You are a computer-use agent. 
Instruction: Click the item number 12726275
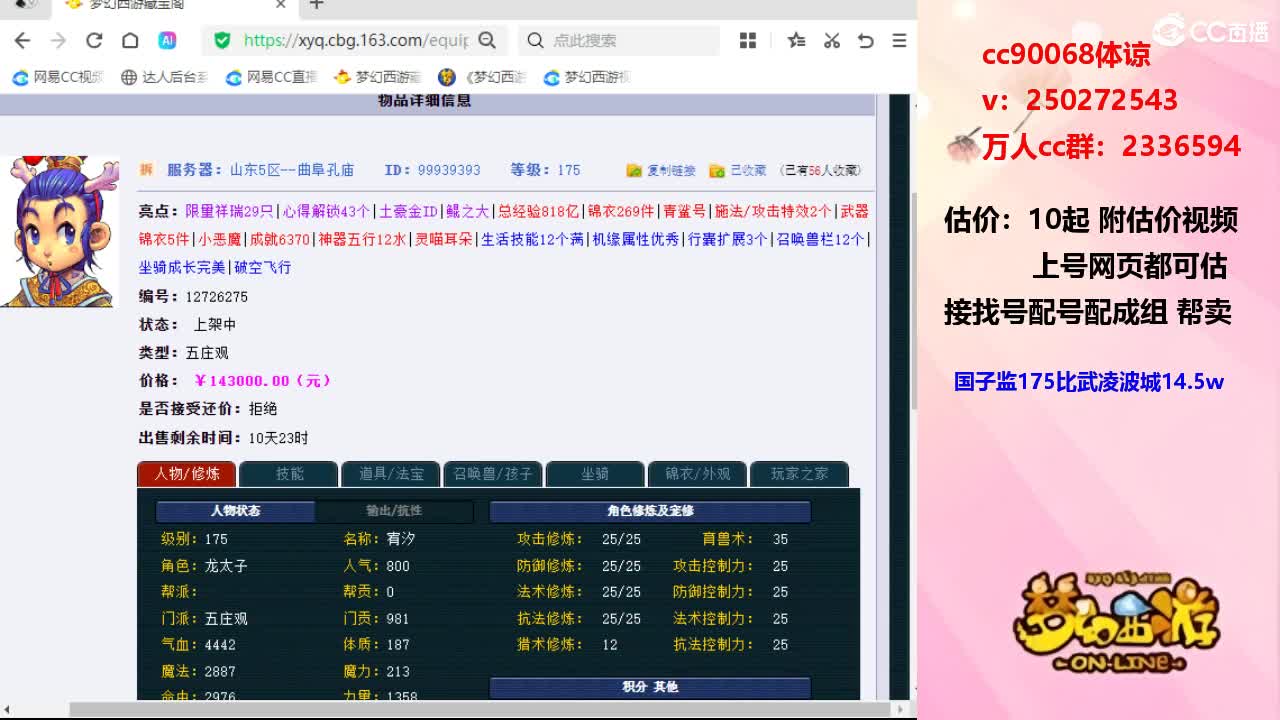(216, 297)
